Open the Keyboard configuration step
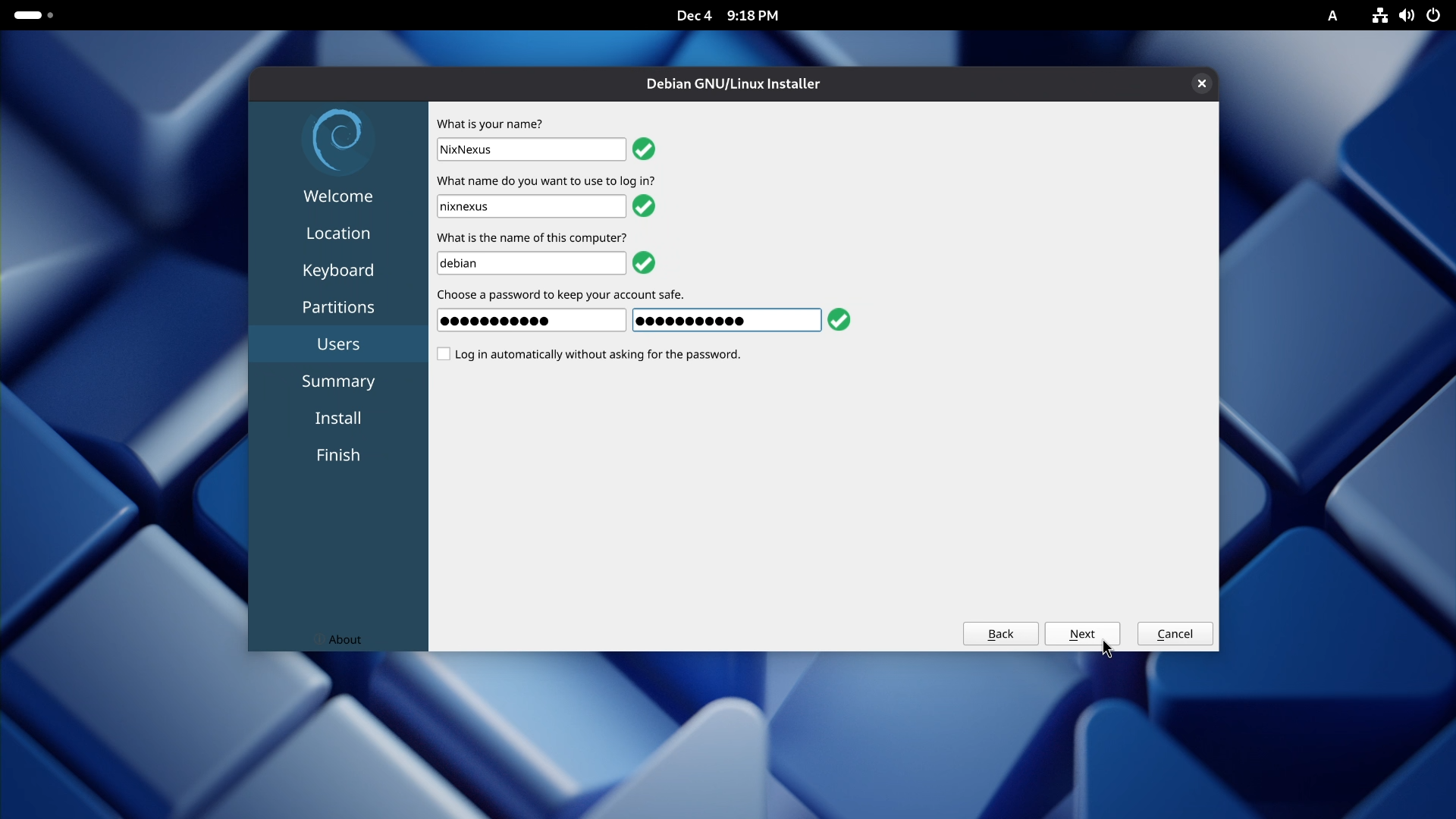The height and width of the screenshot is (819, 1456). click(x=338, y=270)
